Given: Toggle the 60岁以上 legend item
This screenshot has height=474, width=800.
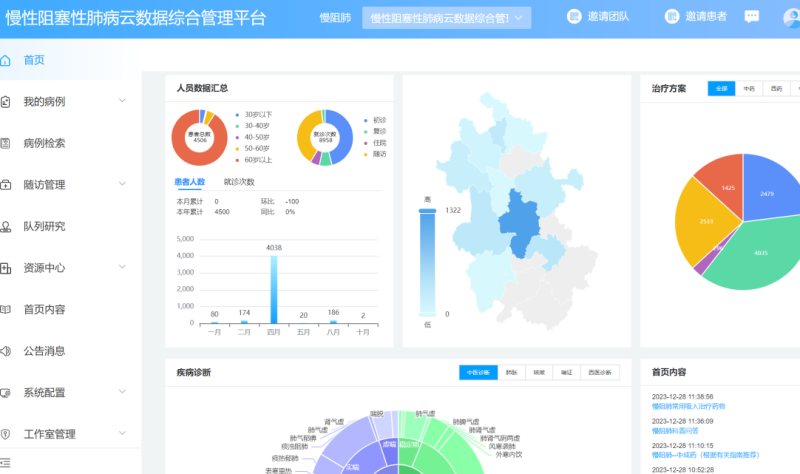Looking at the screenshot, I should [x=254, y=160].
